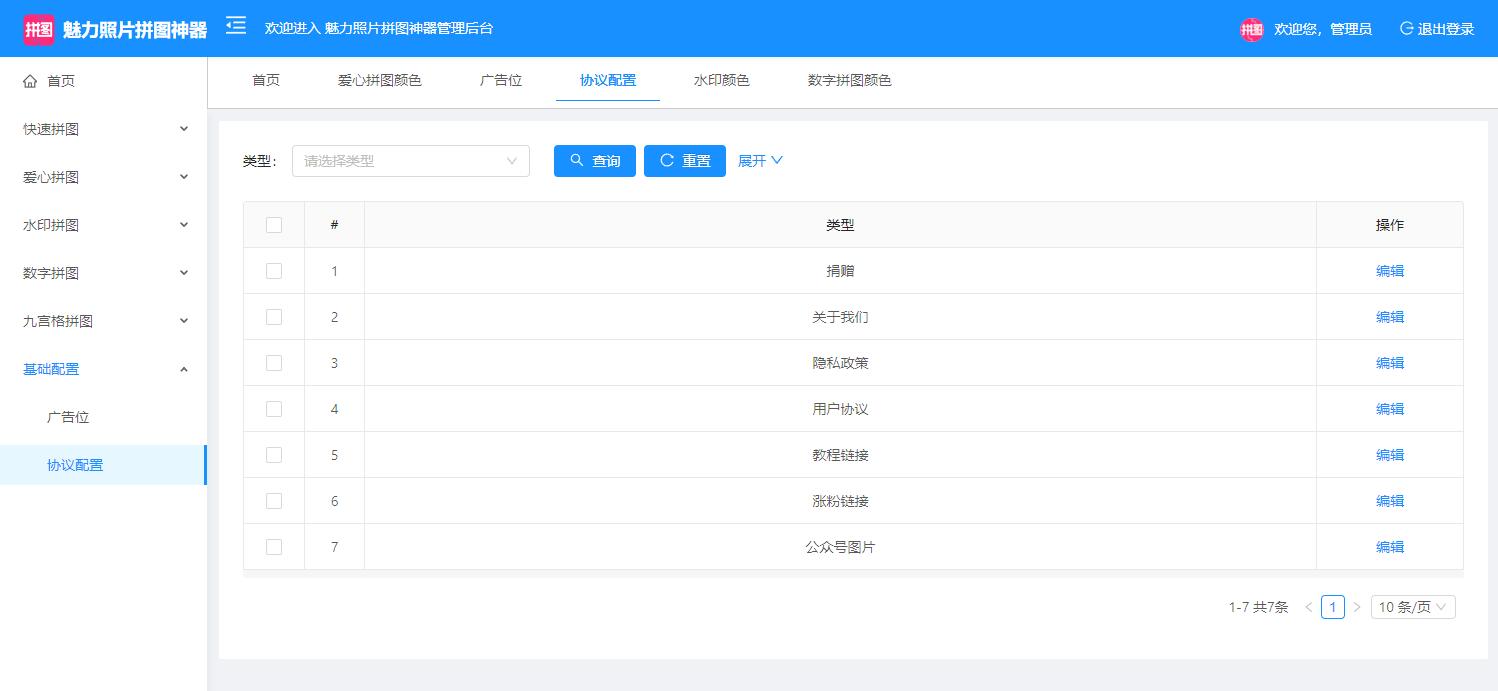Switch to the 首页 tab
The width and height of the screenshot is (1498, 691).
click(266, 80)
